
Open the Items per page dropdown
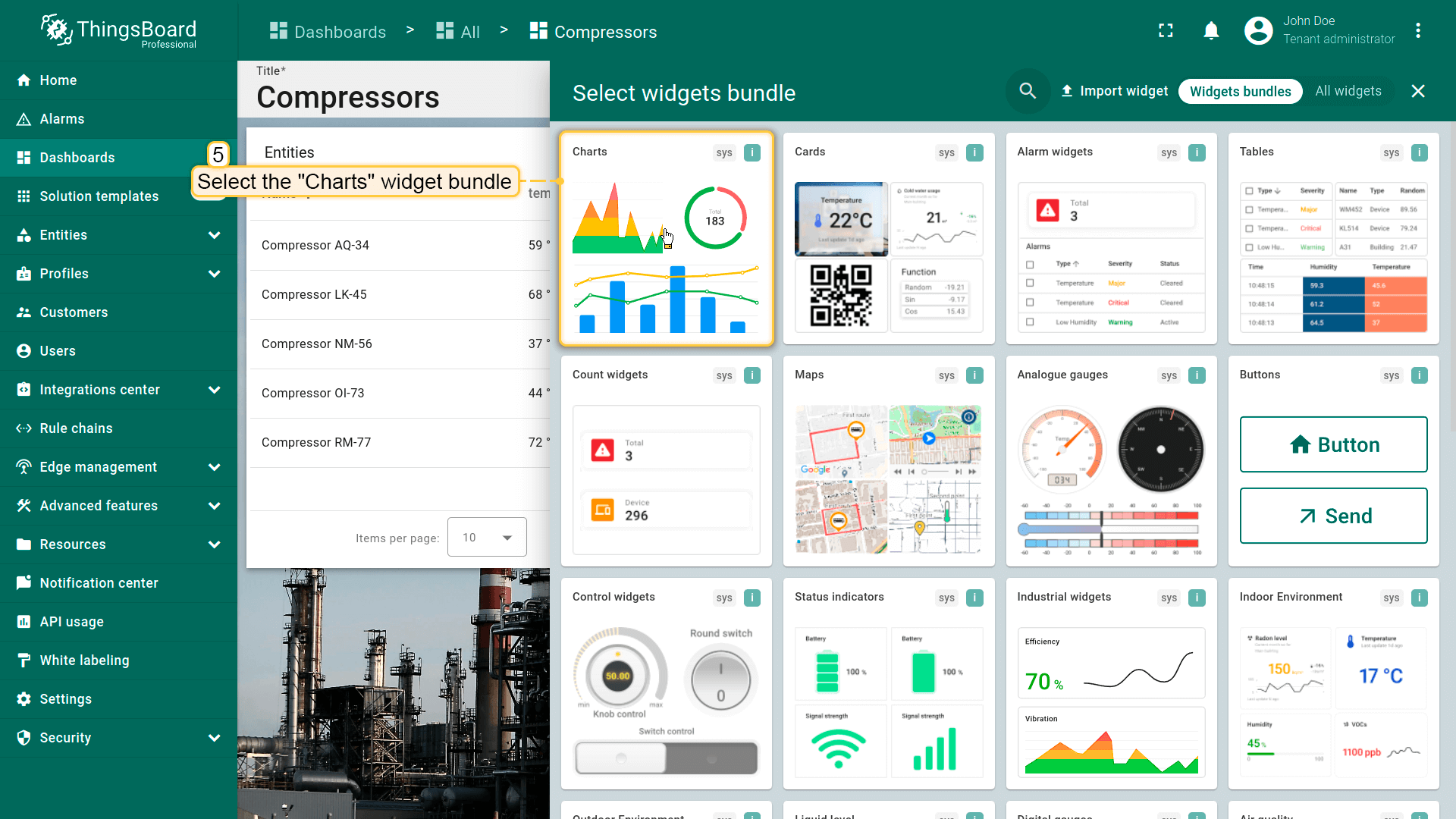tap(487, 538)
